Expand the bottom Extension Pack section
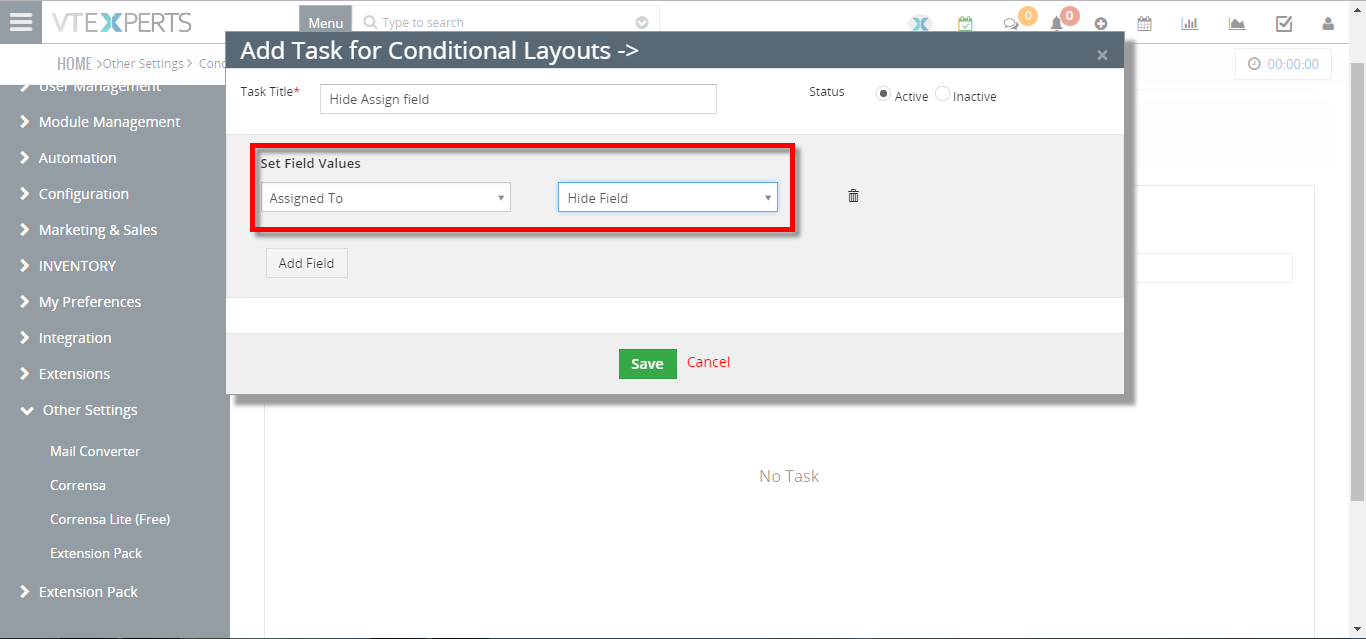This screenshot has width=1366, height=639. (78, 592)
